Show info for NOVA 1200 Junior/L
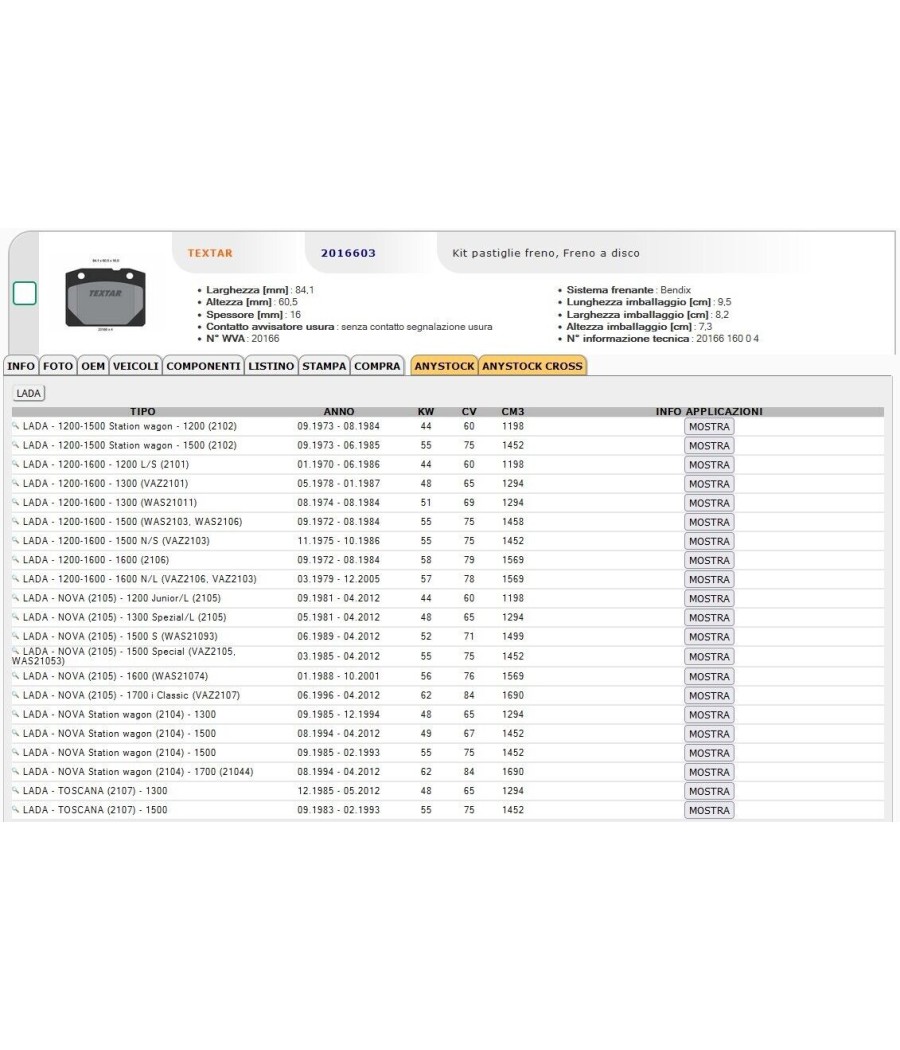 [709, 599]
